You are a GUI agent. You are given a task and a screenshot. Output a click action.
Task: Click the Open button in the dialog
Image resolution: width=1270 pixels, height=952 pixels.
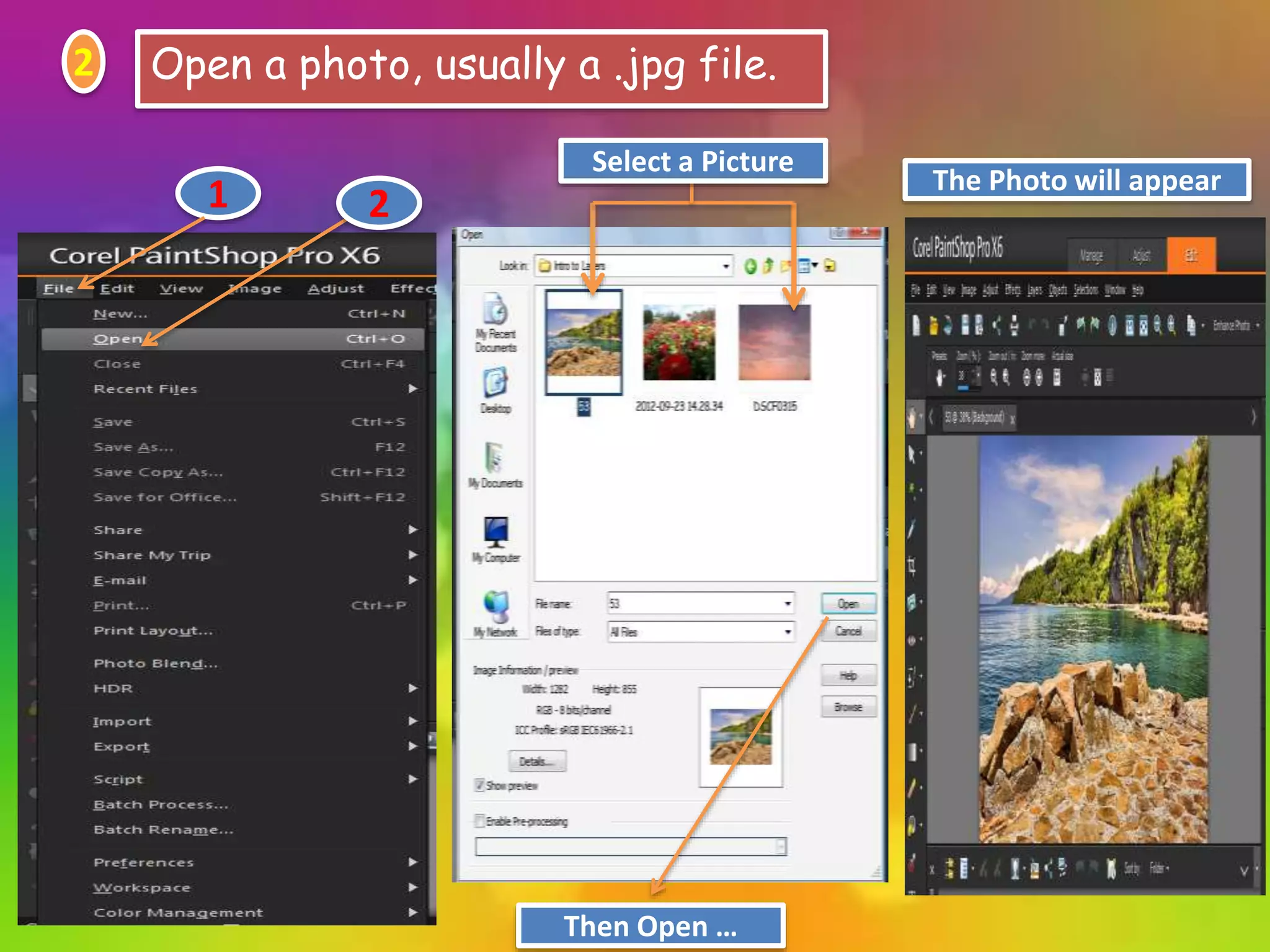coord(848,604)
